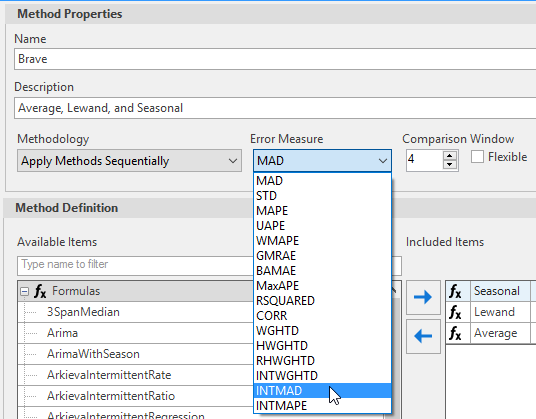536x419 pixels.
Task: Enable the Flexible checkbox
Action: tap(477, 157)
